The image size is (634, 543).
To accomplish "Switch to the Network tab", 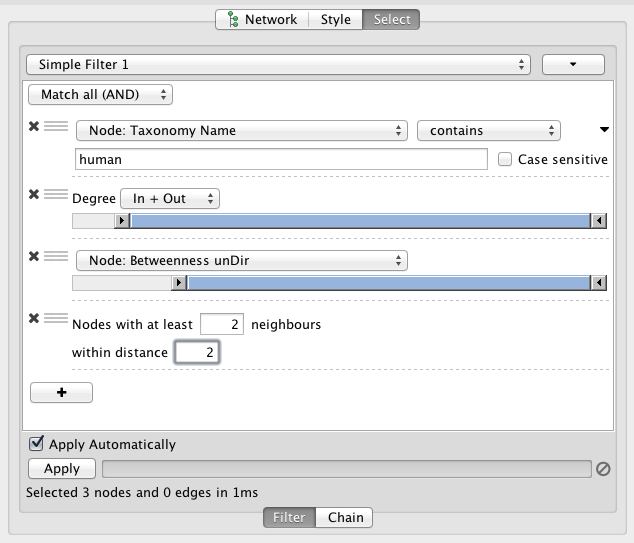I will 262,19.
